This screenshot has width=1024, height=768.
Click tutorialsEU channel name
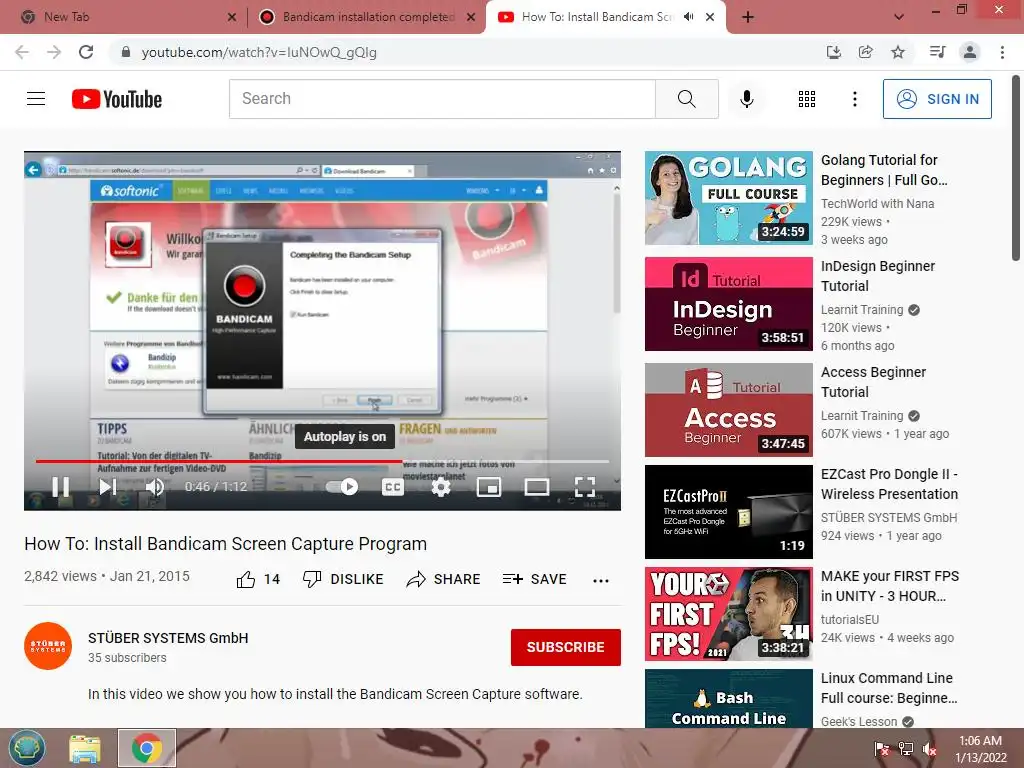850,619
